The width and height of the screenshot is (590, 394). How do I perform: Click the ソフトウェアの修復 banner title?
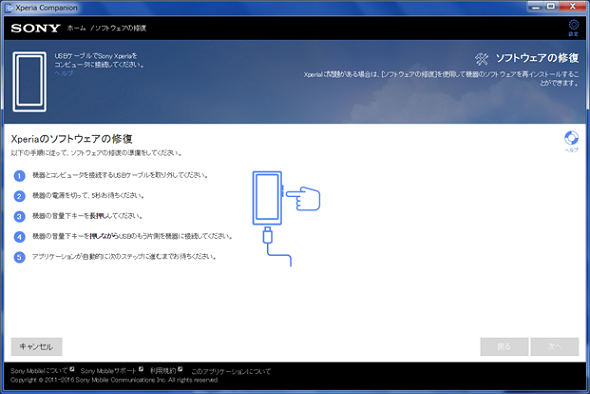537,58
